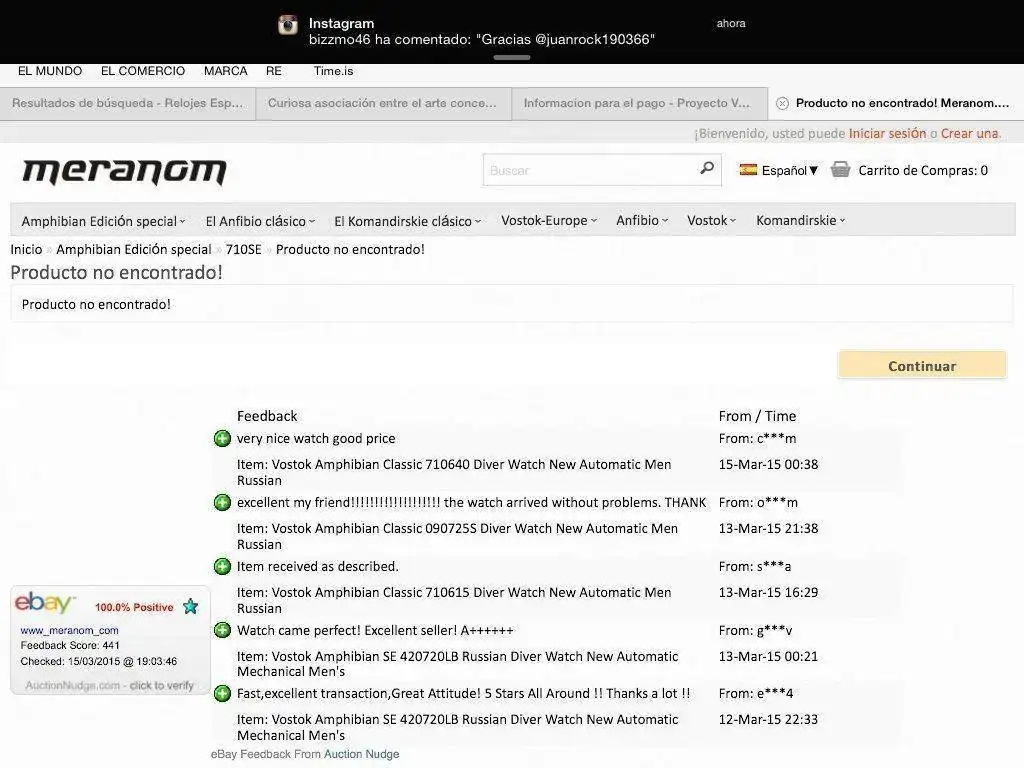Tap the Instagram notification app icon
This screenshot has height=768, width=1024.
click(288, 25)
